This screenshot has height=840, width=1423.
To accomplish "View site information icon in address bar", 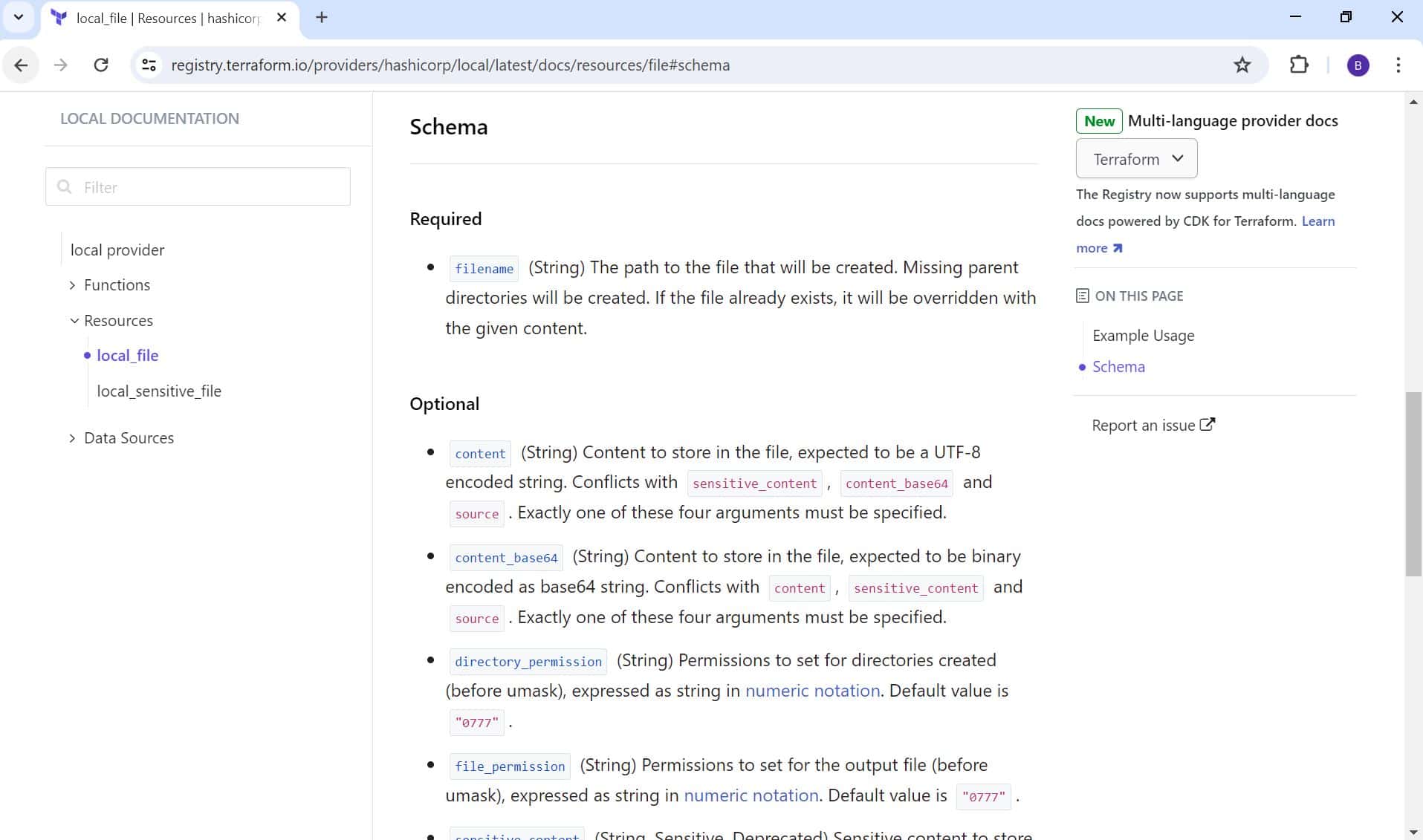I will pyautogui.click(x=149, y=65).
